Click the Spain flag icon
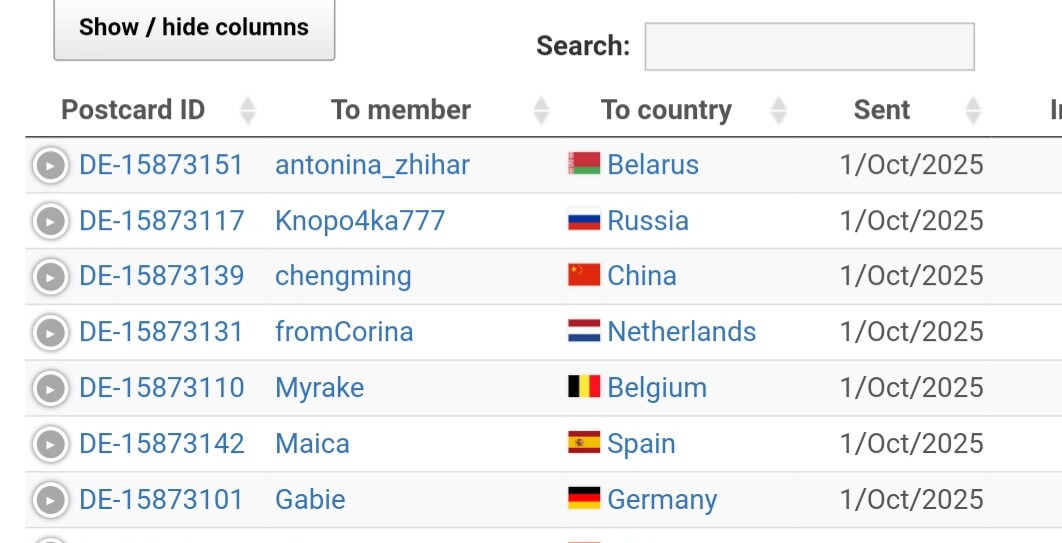 pyautogui.click(x=584, y=443)
